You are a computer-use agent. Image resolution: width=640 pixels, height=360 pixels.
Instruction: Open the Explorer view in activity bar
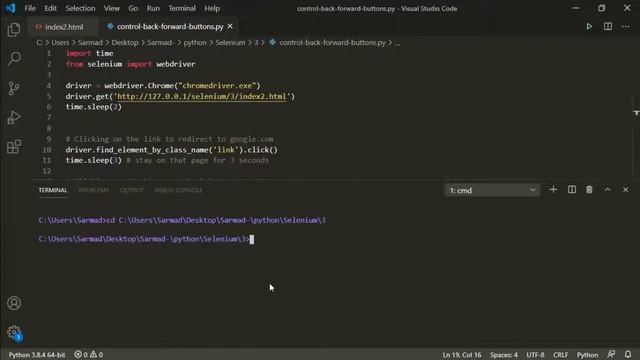14,29
